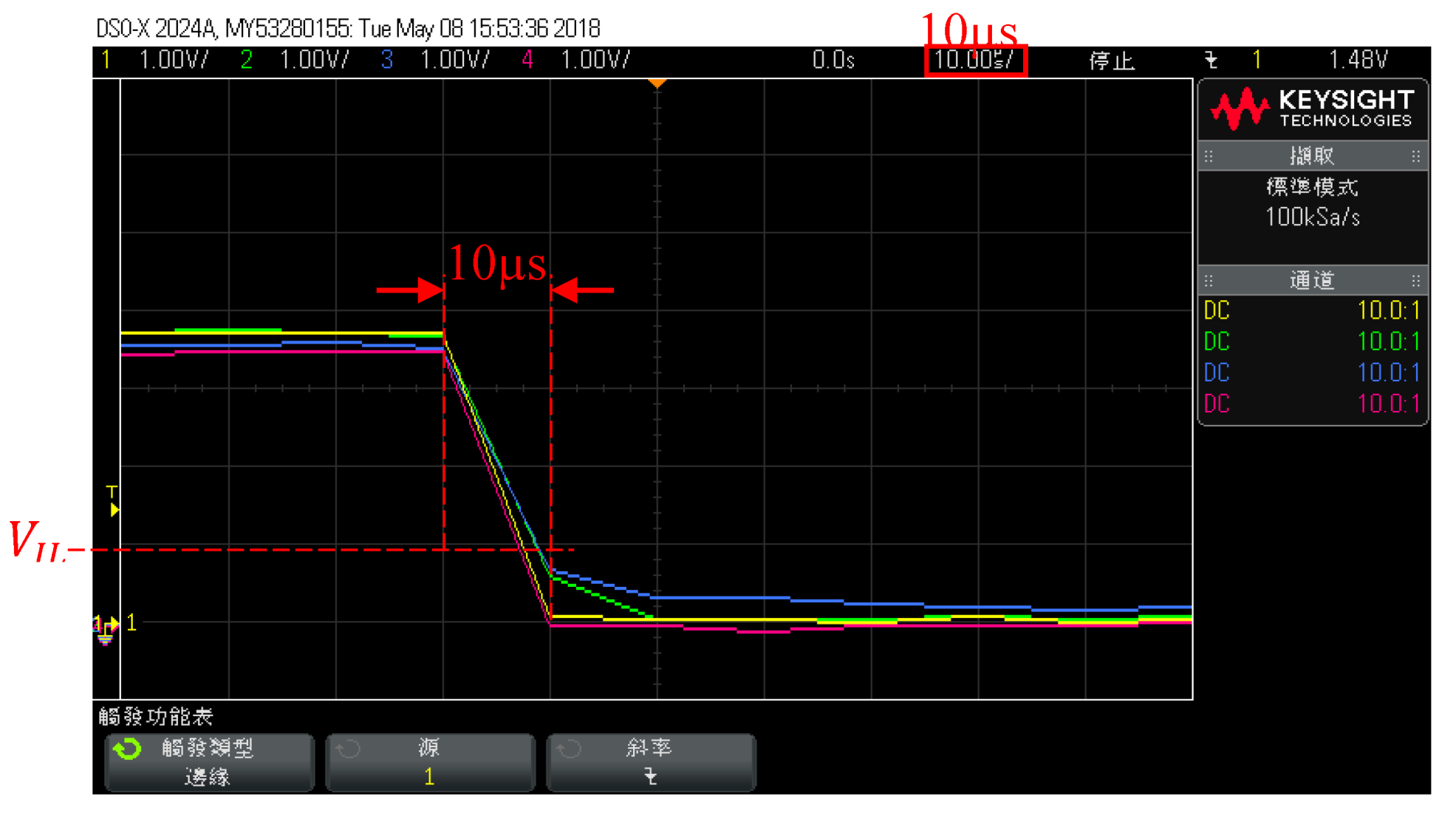Select channel 4 pink 1.00V/ scale indicator
The height and width of the screenshot is (813, 1456).
594,60
